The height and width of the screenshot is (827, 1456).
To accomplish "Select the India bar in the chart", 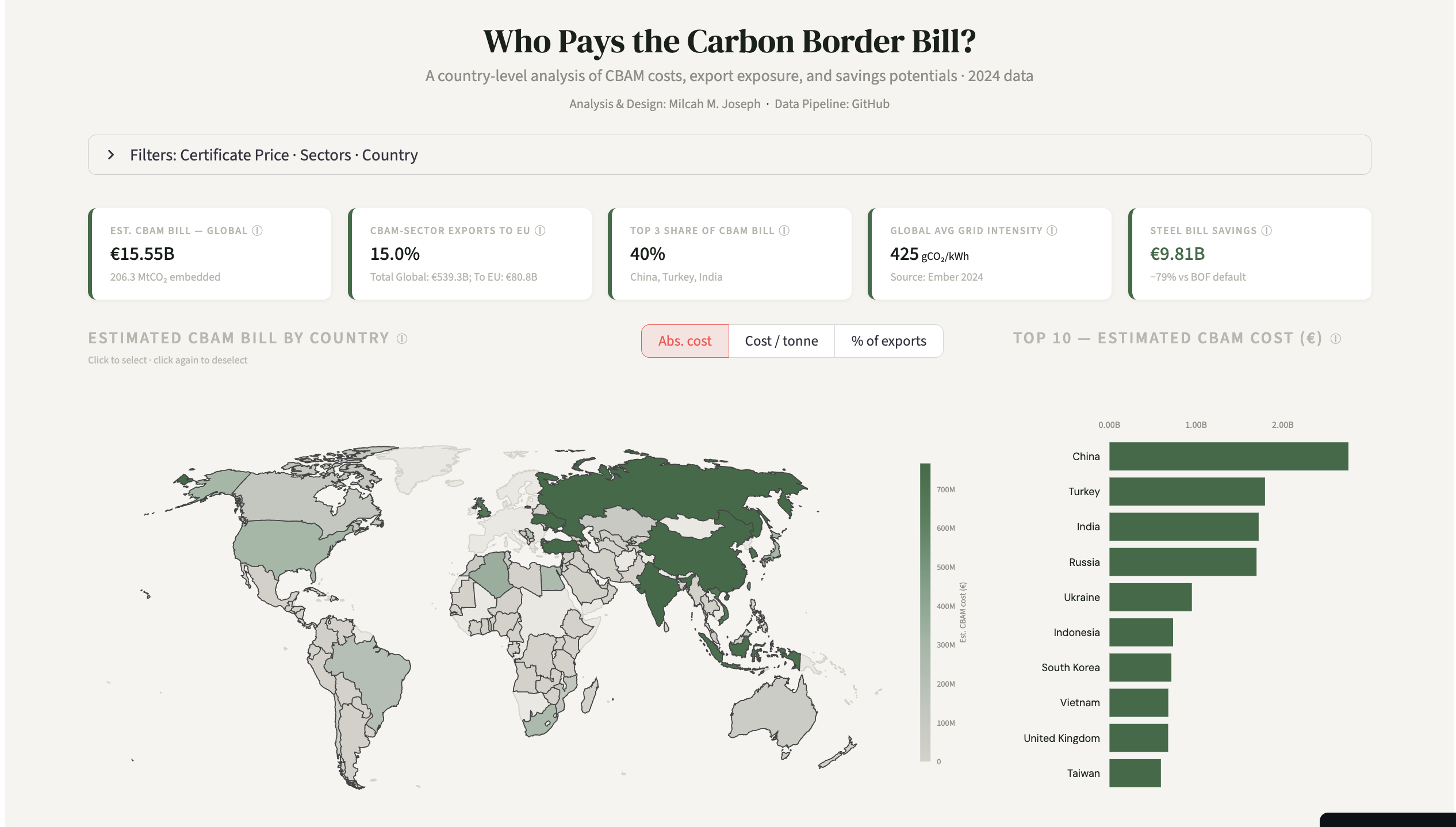I will tap(1183, 527).
